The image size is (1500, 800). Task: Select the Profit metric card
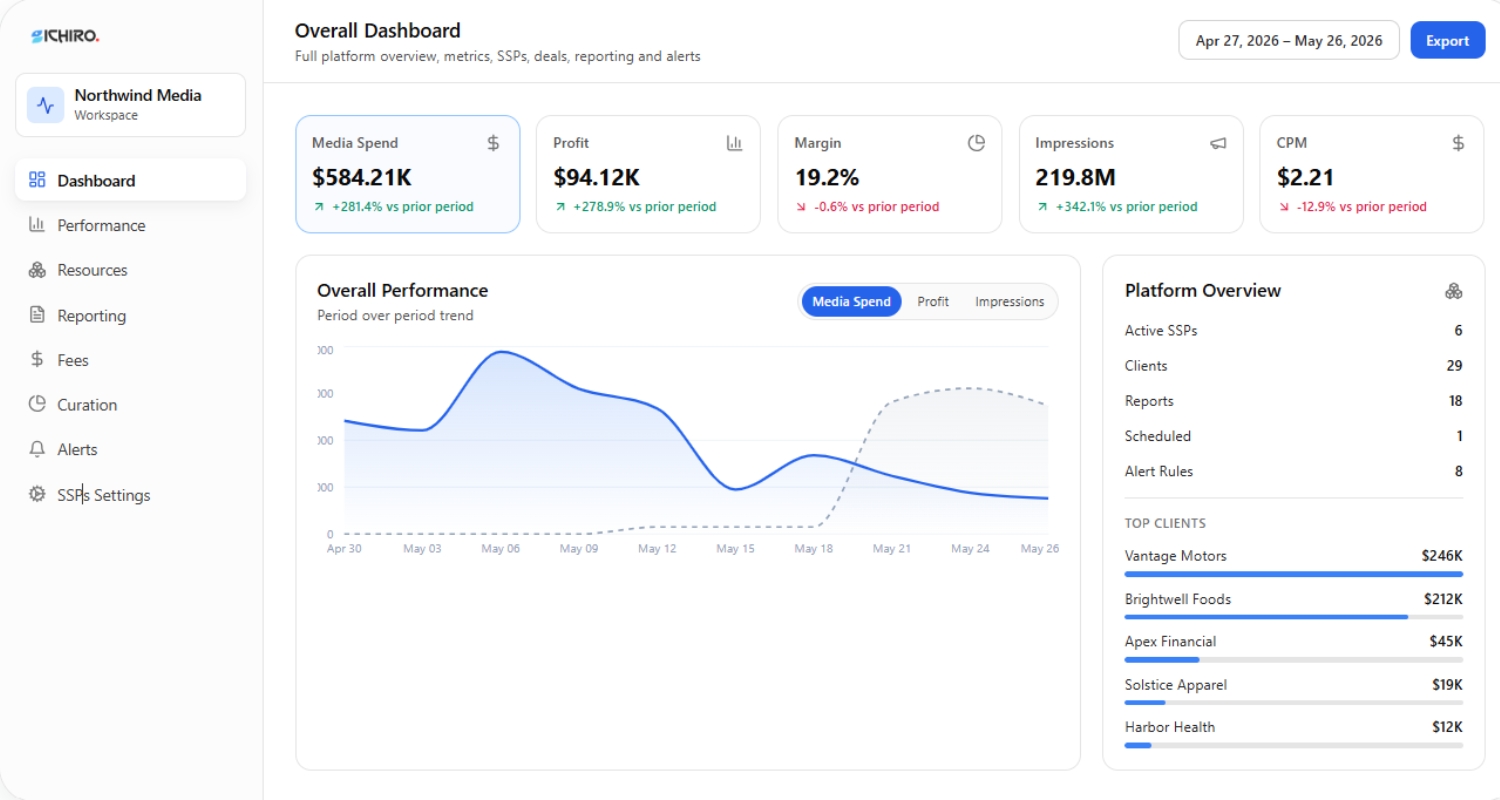(x=648, y=174)
